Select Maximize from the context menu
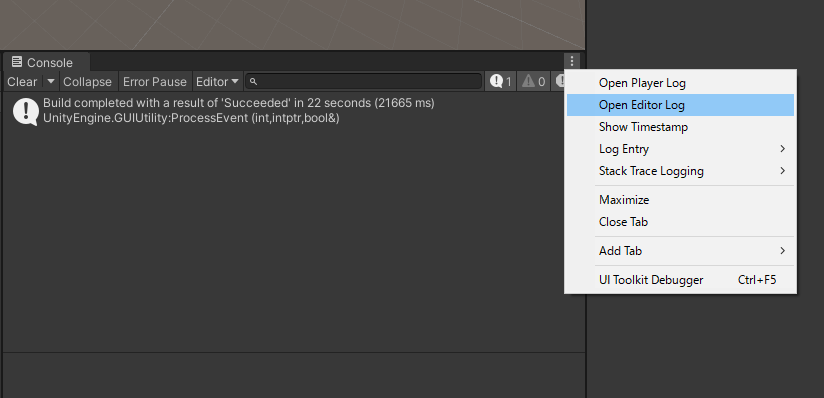824x398 pixels. pos(680,200)
